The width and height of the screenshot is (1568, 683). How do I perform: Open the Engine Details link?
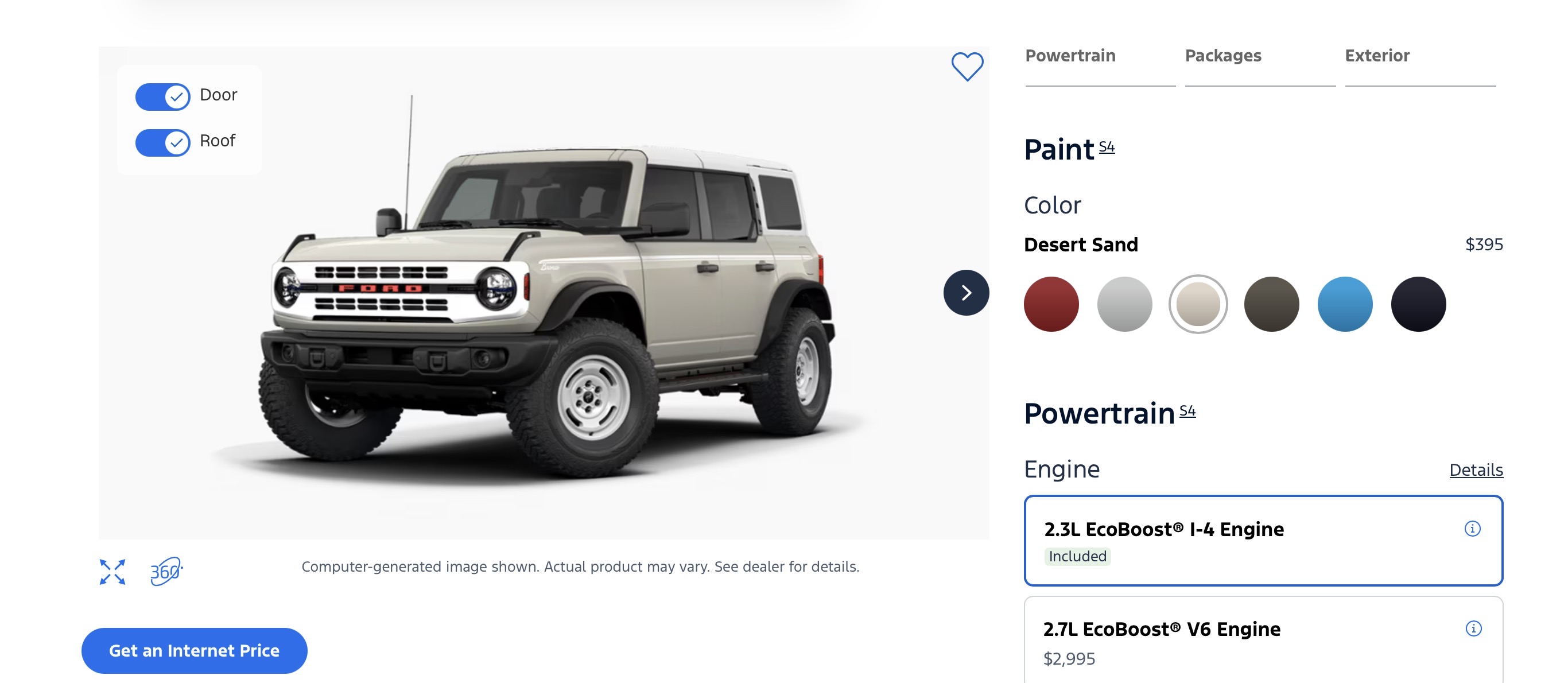click(x=1476, y=470)
